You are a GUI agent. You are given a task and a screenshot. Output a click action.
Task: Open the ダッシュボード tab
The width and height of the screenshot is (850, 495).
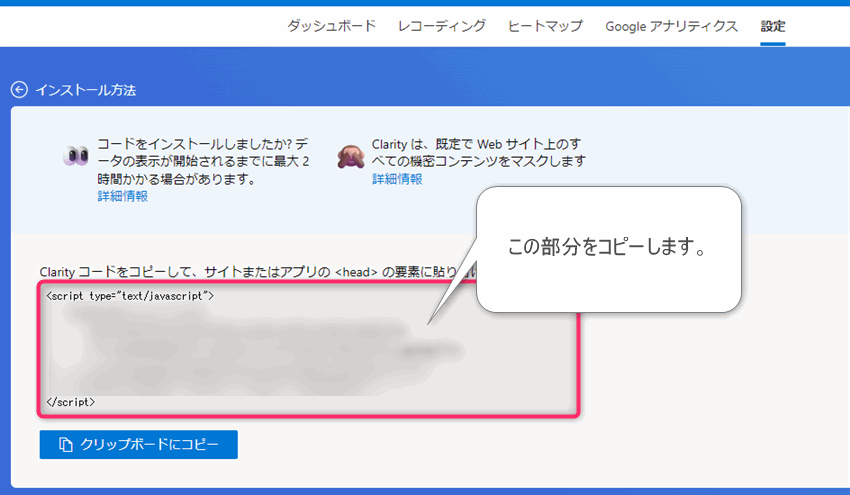[x=331, y=26]
